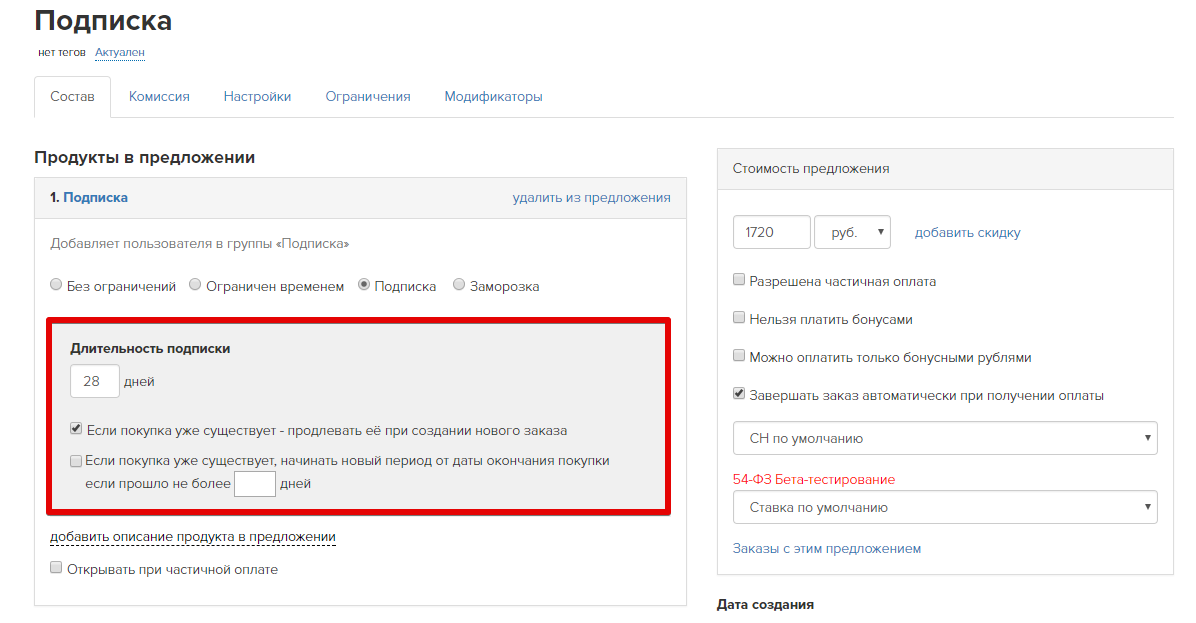Click the Стоимость предложения panel header
Screen dimensions: 1196x623
point(945,169)
